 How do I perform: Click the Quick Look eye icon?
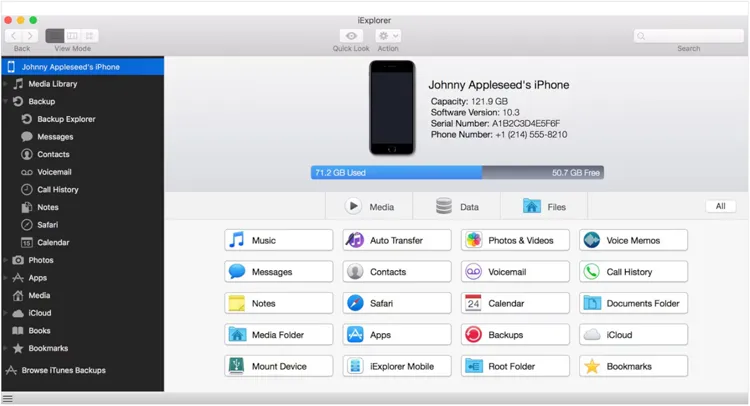click(351, 36)
